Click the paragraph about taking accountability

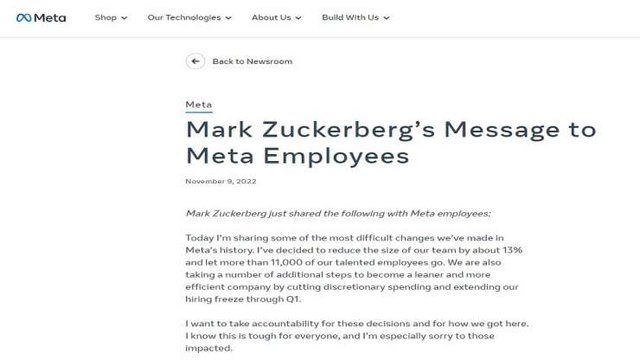tap(357, 336)
